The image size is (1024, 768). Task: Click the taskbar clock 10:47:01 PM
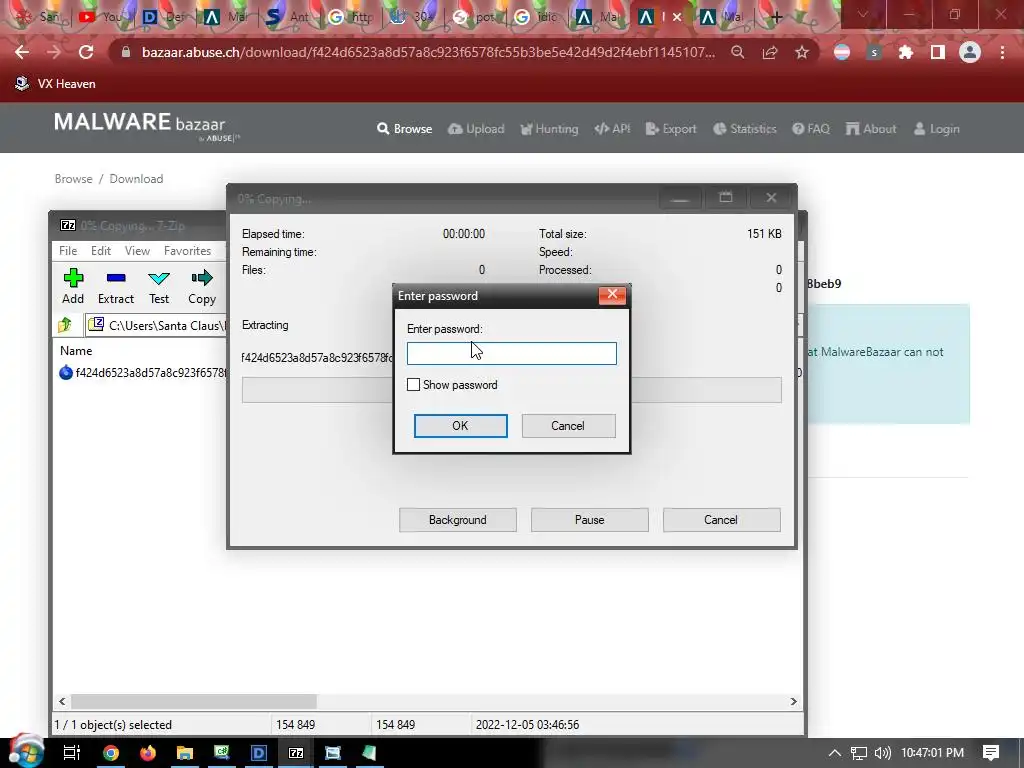click(933, 753)
